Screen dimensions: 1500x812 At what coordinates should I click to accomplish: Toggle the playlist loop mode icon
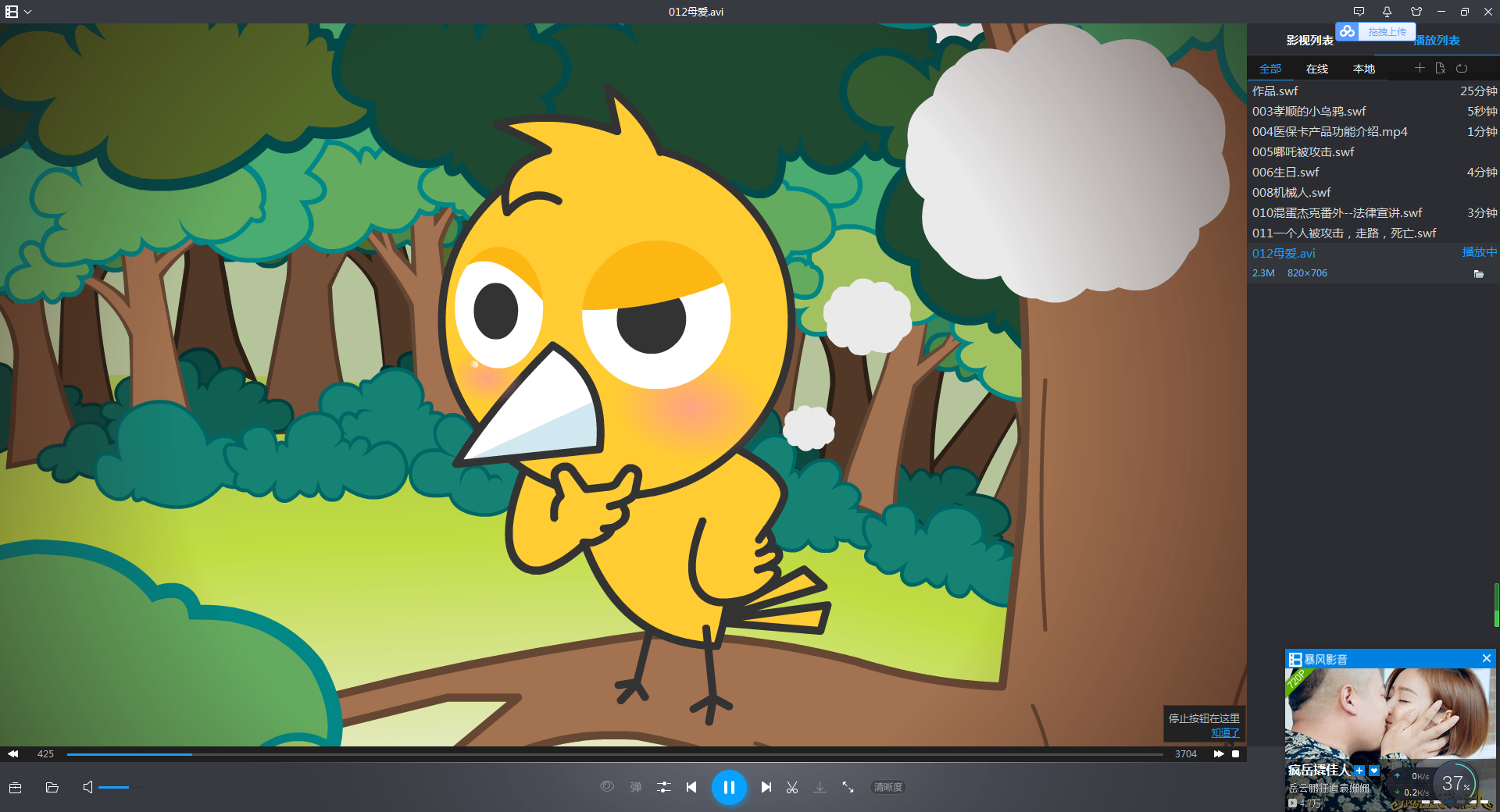click(1462, 68)
